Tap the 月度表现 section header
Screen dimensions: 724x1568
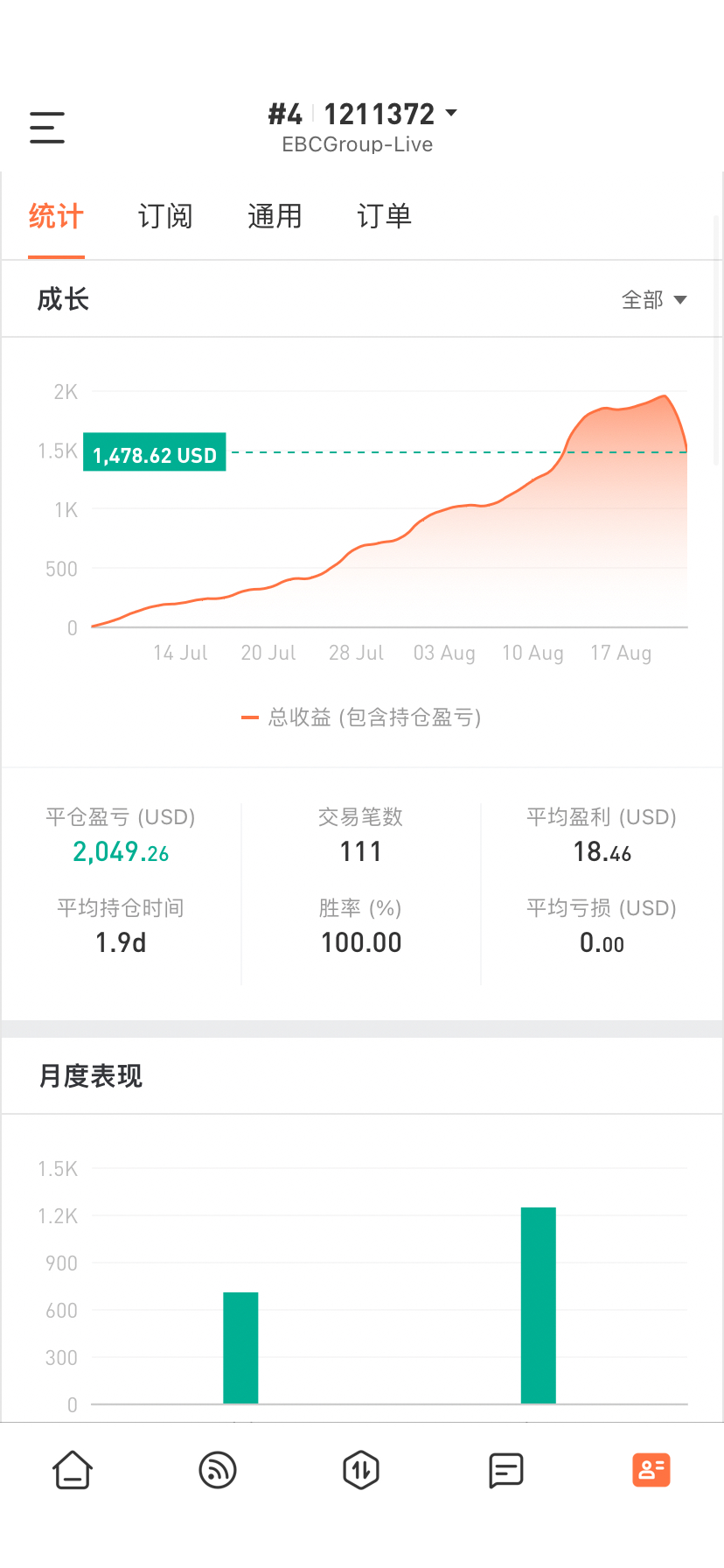91,1076
